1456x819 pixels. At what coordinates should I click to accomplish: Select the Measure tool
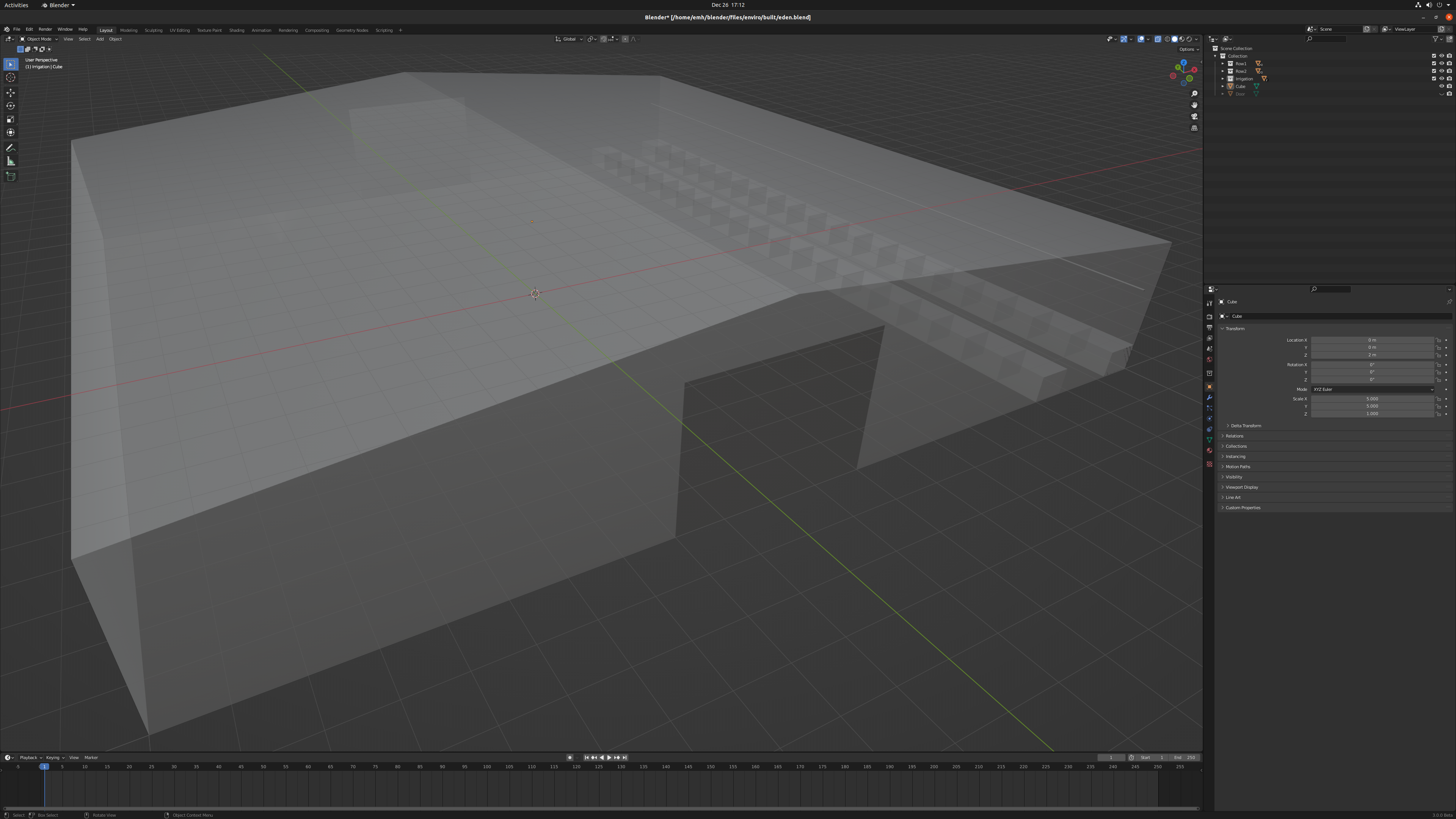[x=11, y=162]
